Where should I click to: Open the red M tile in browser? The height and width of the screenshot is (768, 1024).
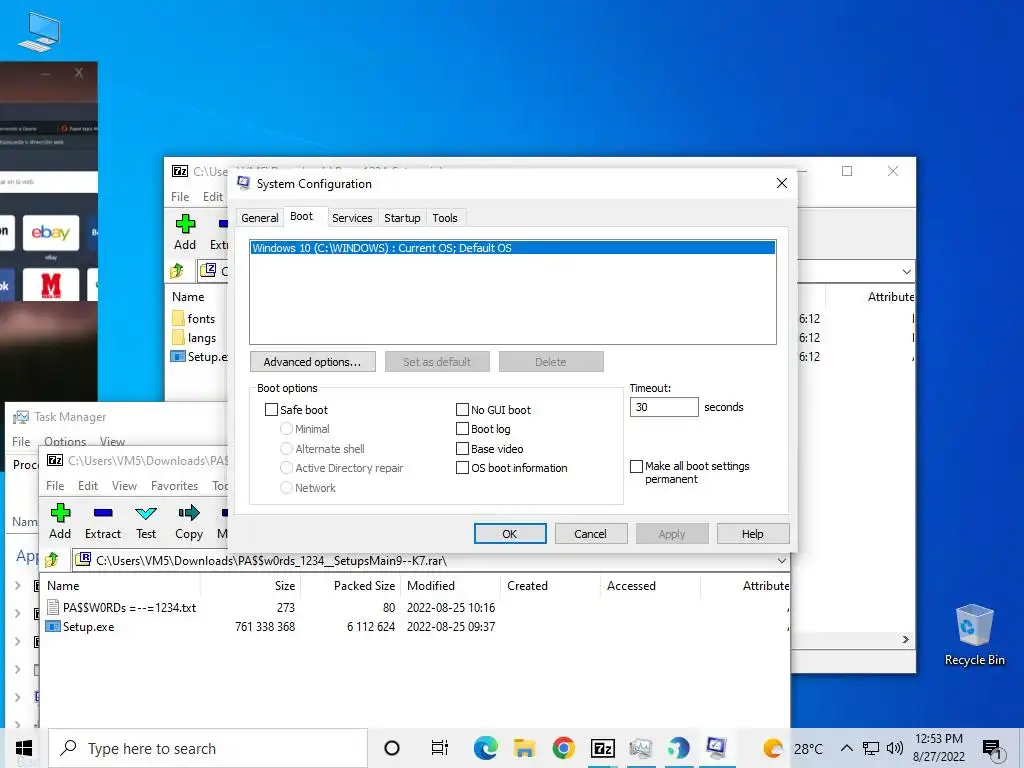coord(51,285)
